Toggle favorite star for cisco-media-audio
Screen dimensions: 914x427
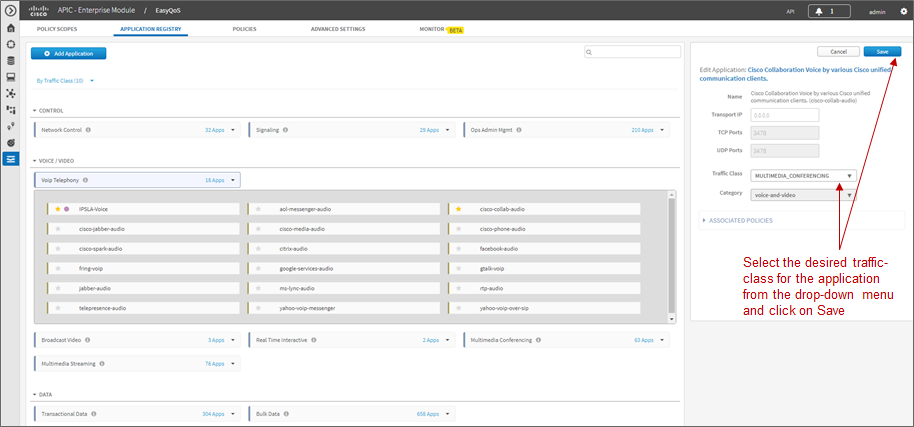[258, 229]
